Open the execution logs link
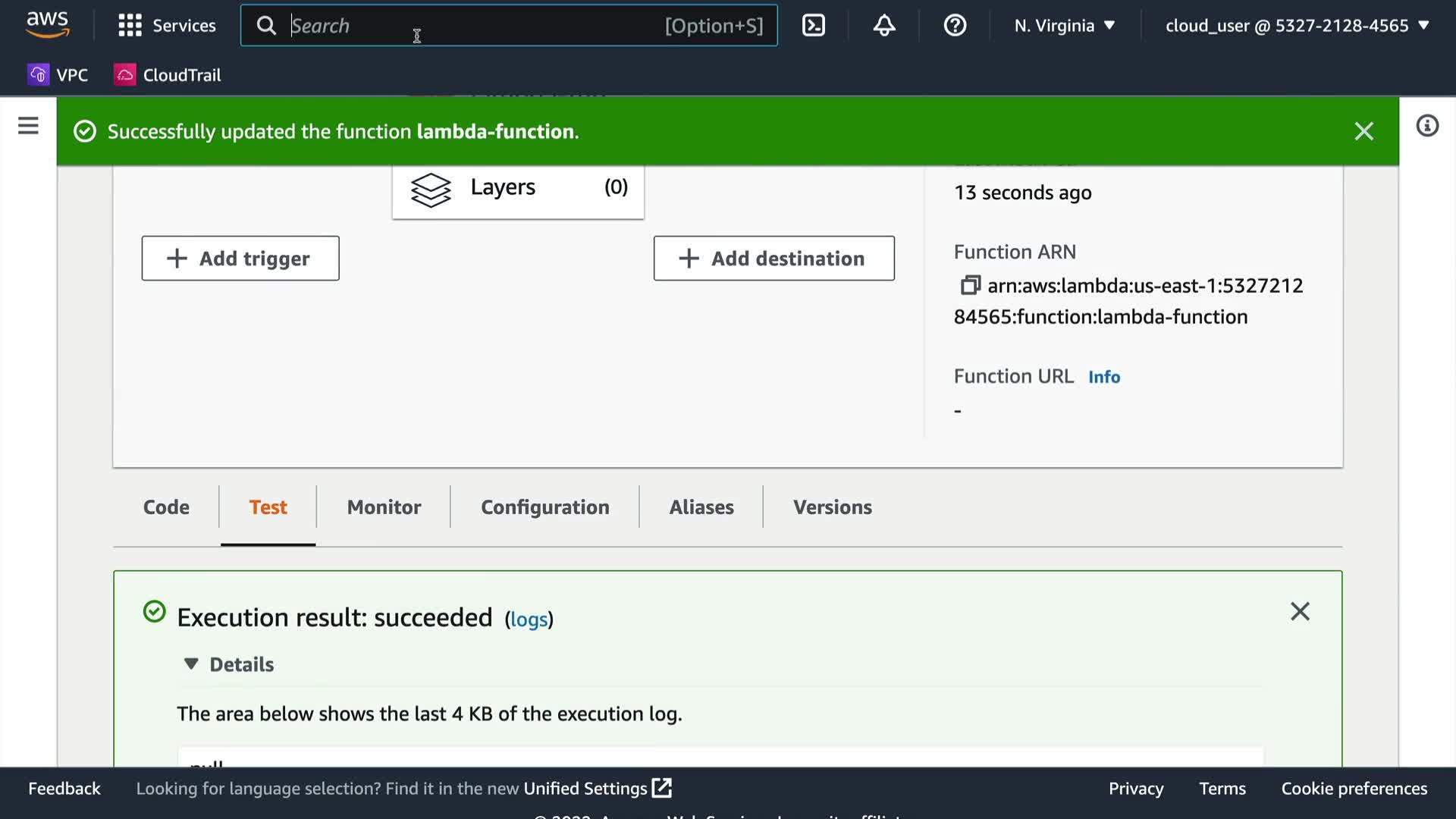1456x819 pixels. coord(529,620)
